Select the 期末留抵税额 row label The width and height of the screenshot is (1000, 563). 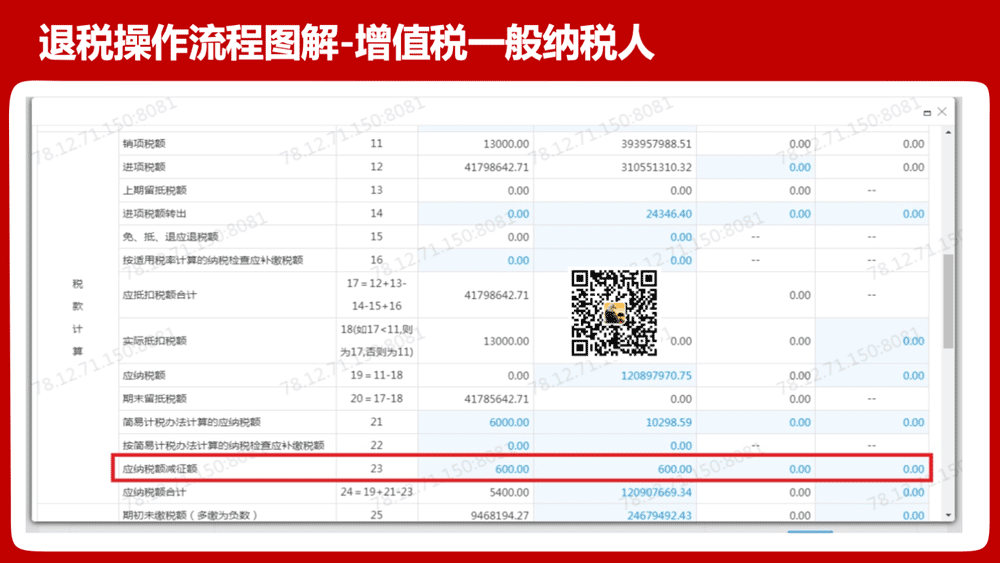(154, 398)
